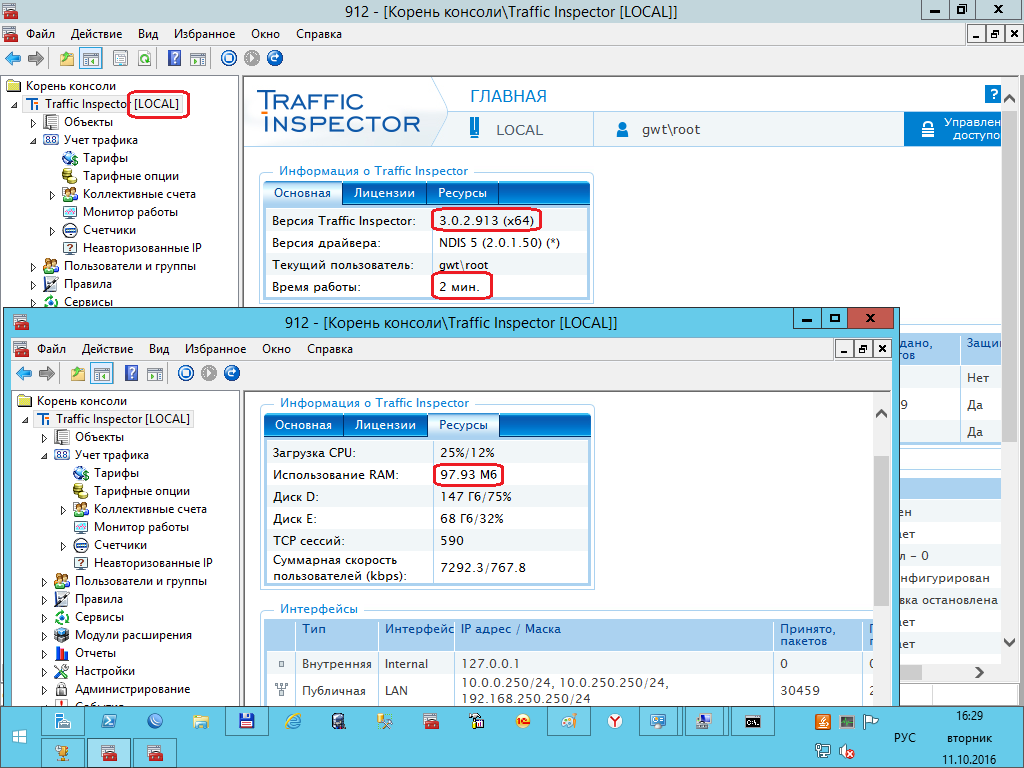Open the Windows Start button
Screen dimensions: 1024x768
point(20,737)
